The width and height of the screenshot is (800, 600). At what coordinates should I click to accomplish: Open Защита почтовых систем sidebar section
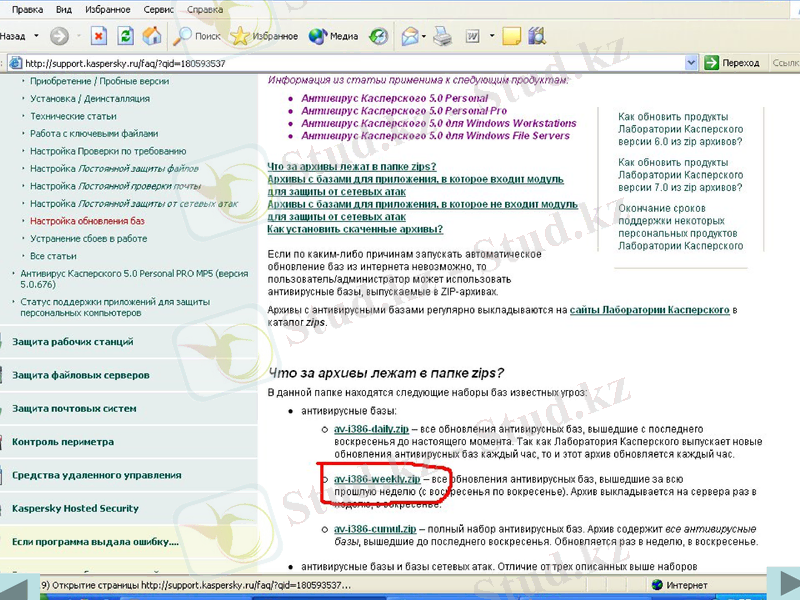74,408
